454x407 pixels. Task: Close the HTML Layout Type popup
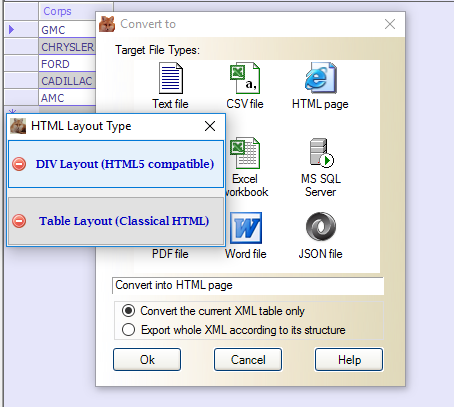(210, 126)
